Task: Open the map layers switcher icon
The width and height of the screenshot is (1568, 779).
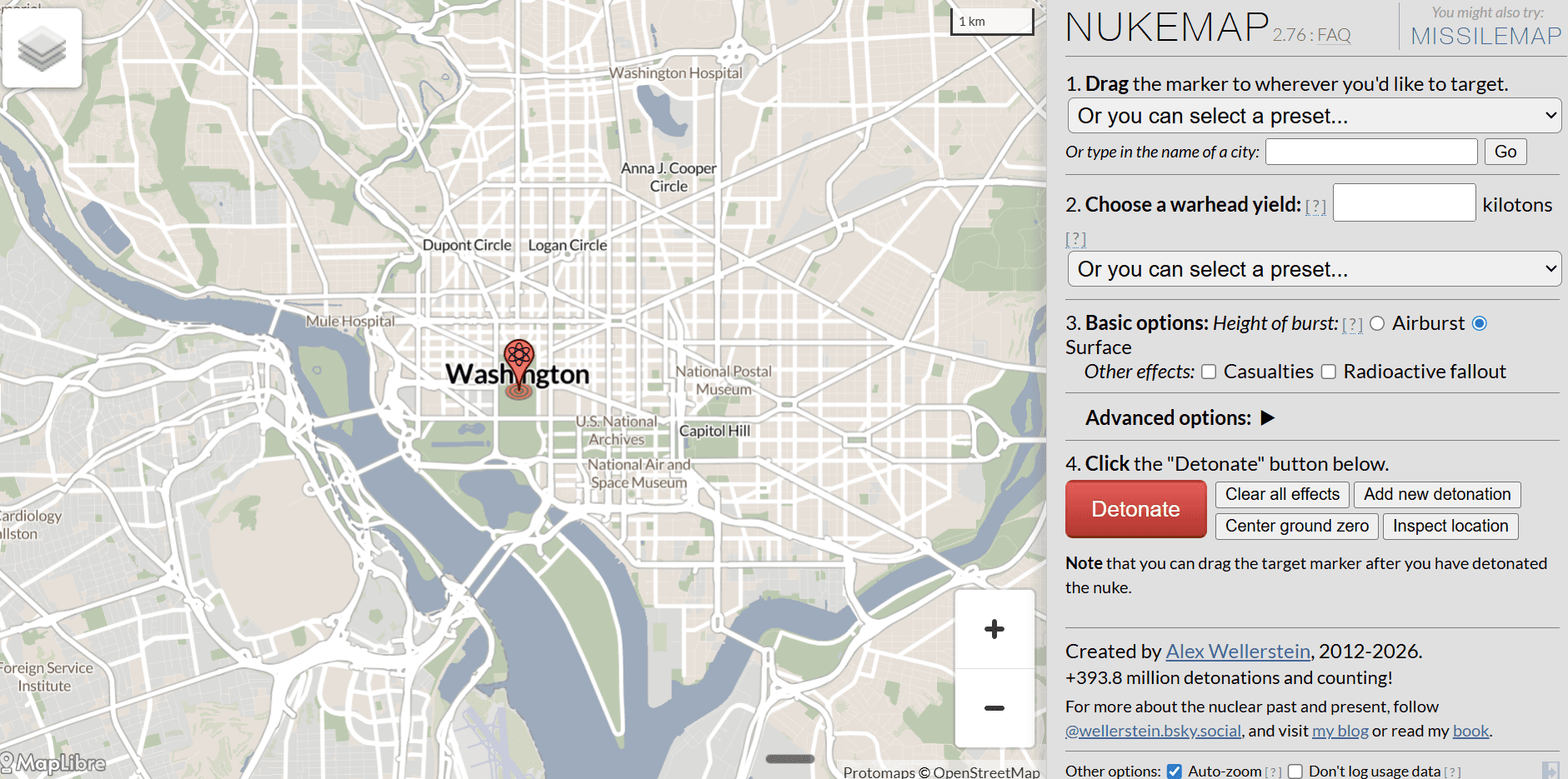Action: point(42,48)
